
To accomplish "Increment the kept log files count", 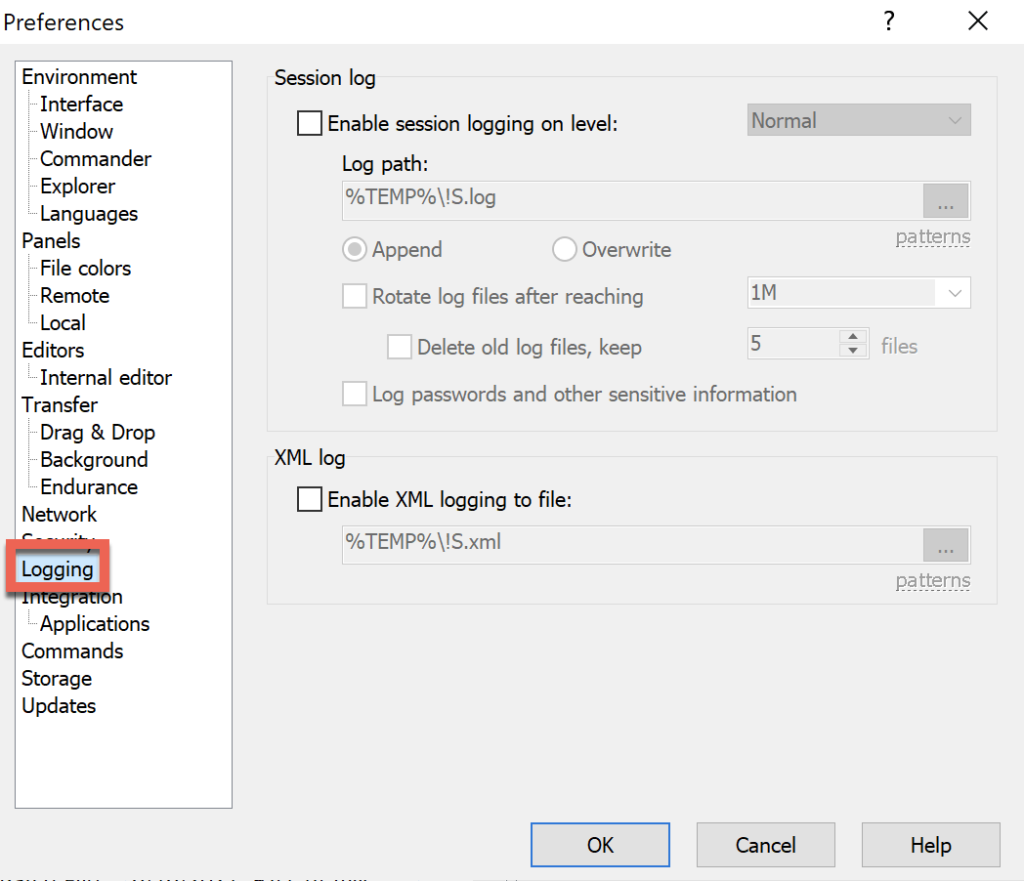I will (852, 337).
